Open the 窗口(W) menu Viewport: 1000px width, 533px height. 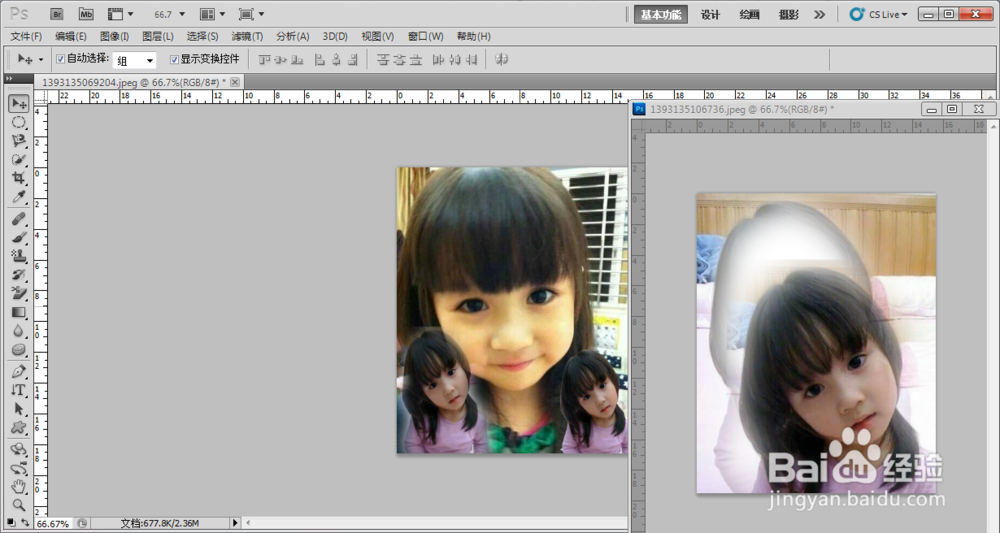pyautogui.click(x=425, y=36)
